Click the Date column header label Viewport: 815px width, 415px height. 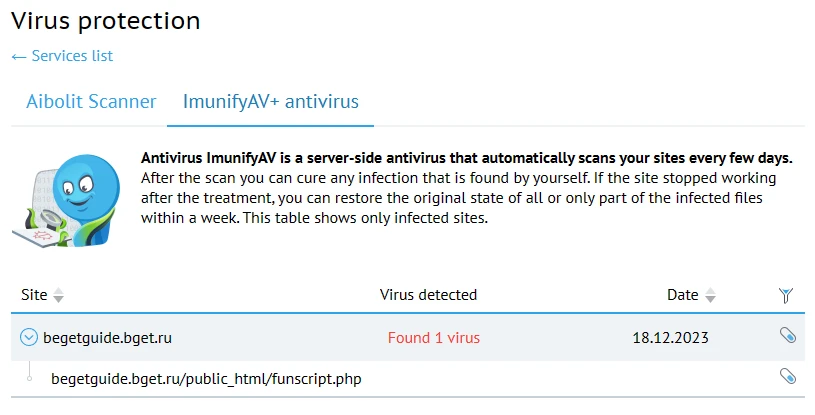[682, 295]
